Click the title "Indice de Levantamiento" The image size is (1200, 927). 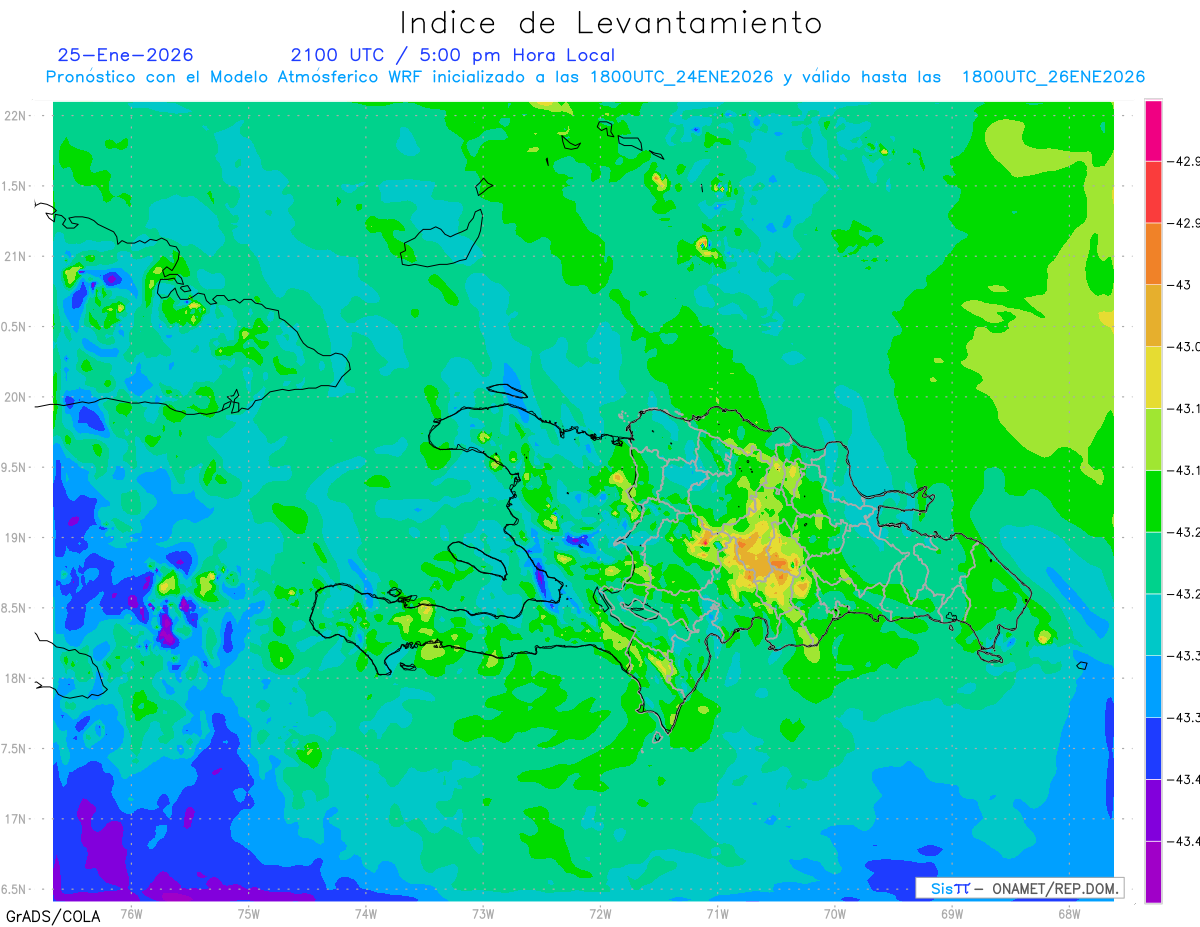611,23
